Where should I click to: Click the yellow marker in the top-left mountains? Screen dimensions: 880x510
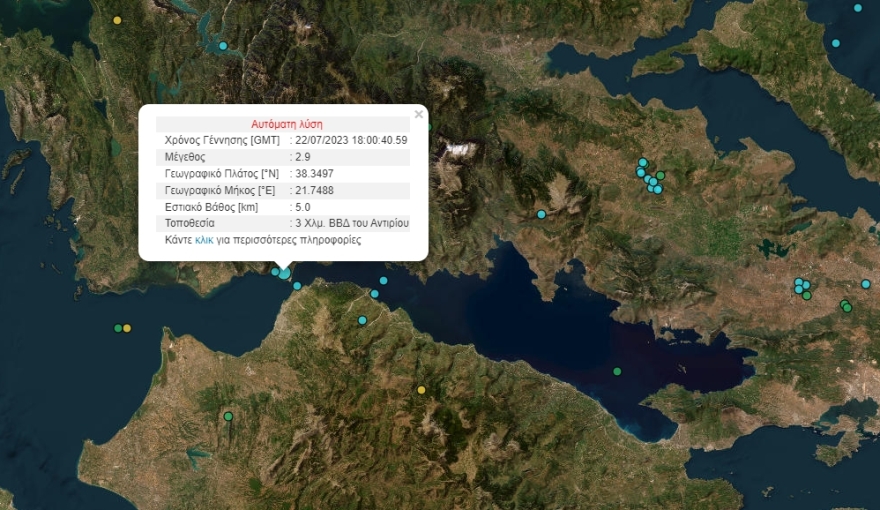click(117, 21)
